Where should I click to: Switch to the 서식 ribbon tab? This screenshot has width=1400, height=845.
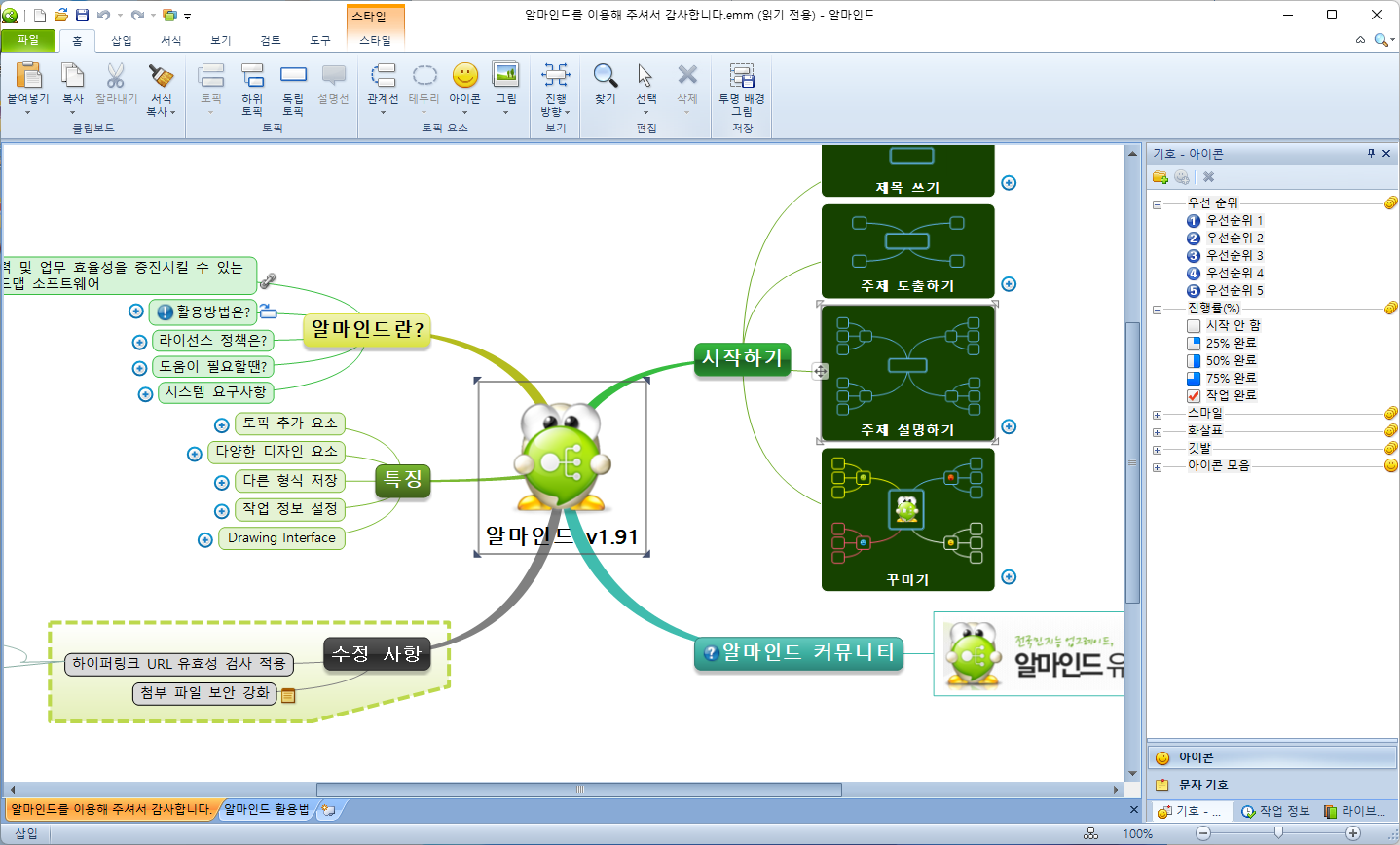coord(171,40)
